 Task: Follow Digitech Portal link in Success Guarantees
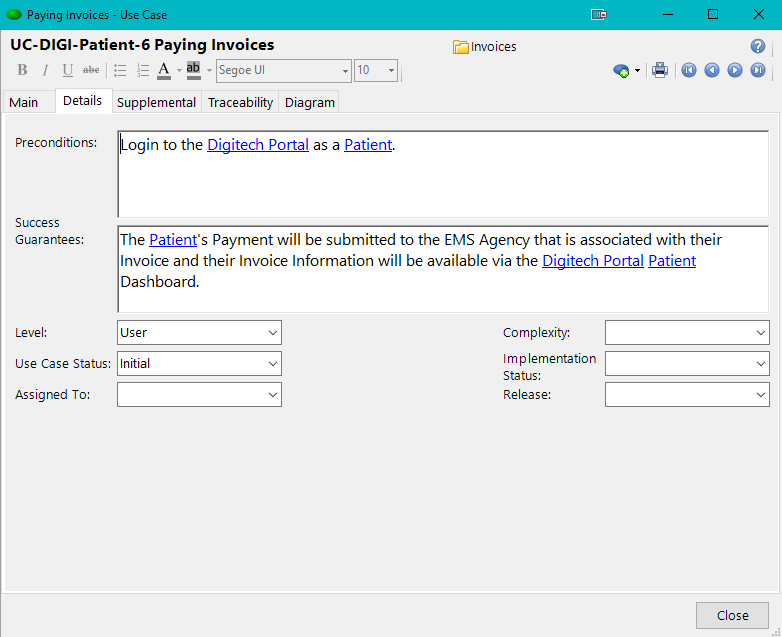pos(593,261)
